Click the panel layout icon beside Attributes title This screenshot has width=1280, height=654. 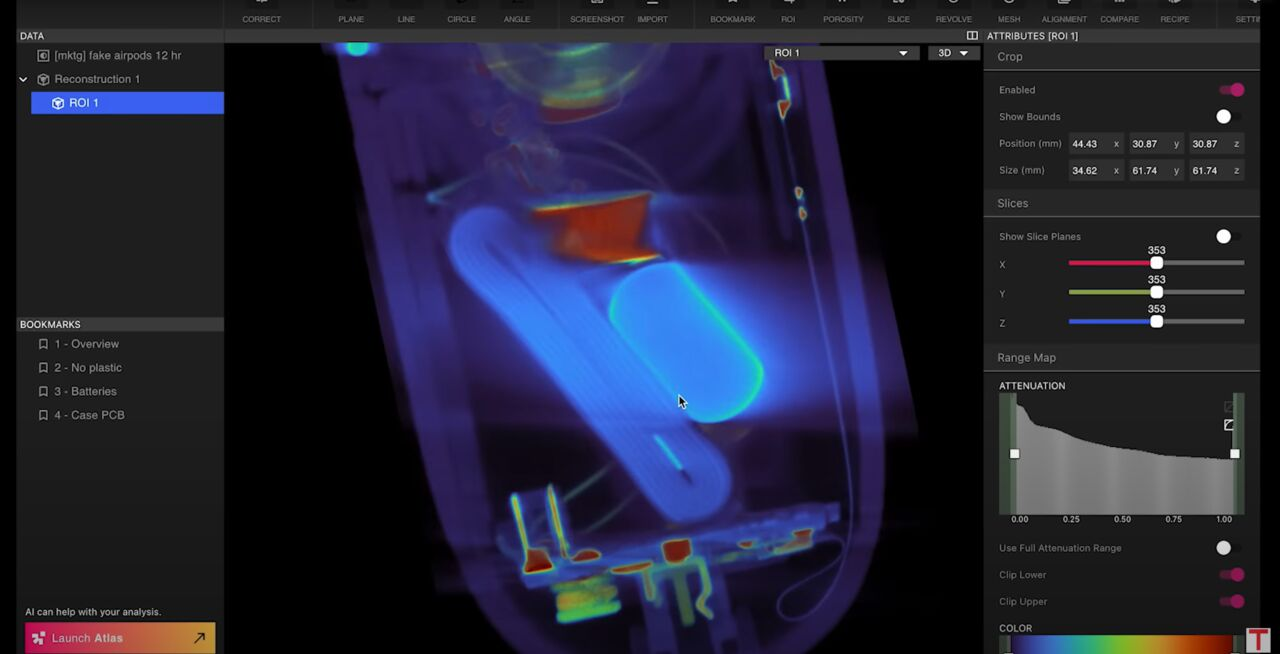(972, 36)
